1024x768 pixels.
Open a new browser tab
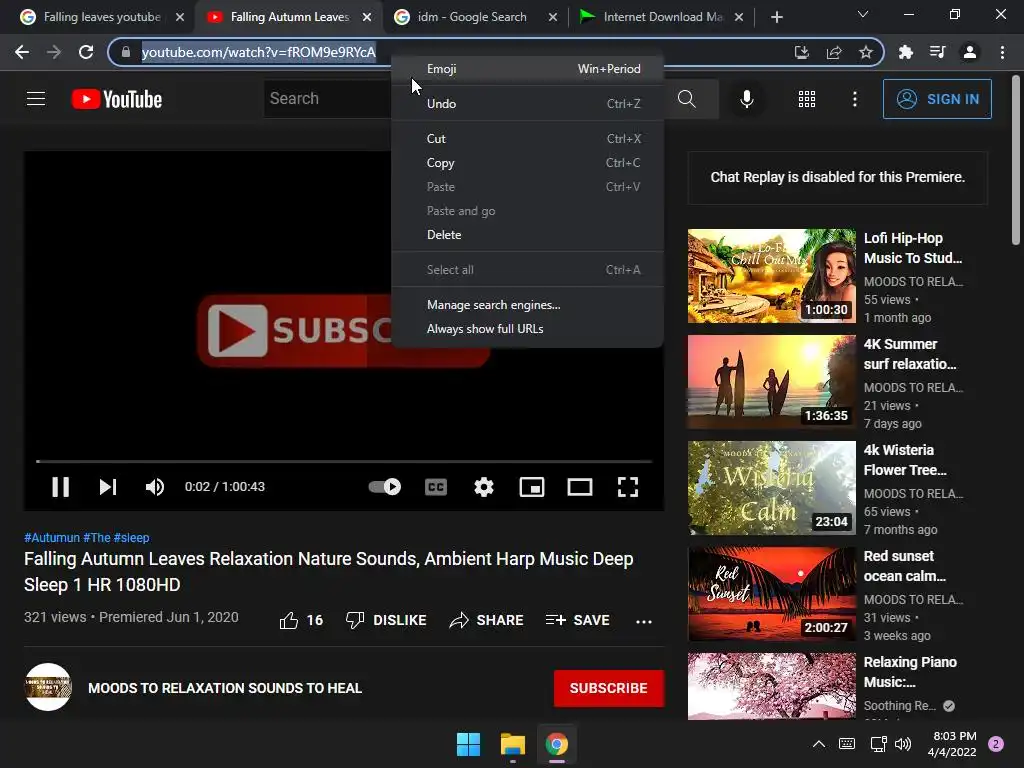click(776, 17)
